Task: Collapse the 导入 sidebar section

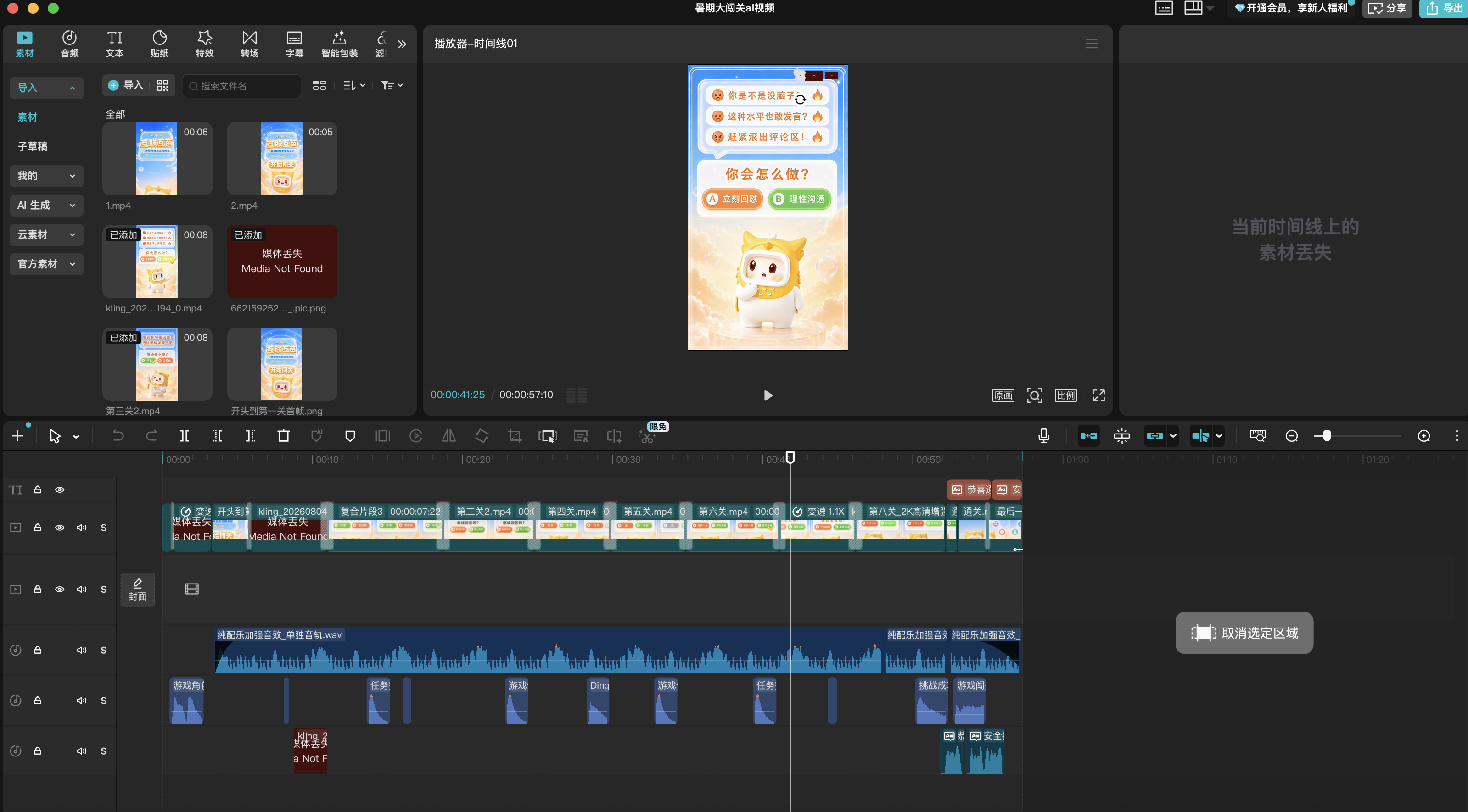Action: (47, 88)
